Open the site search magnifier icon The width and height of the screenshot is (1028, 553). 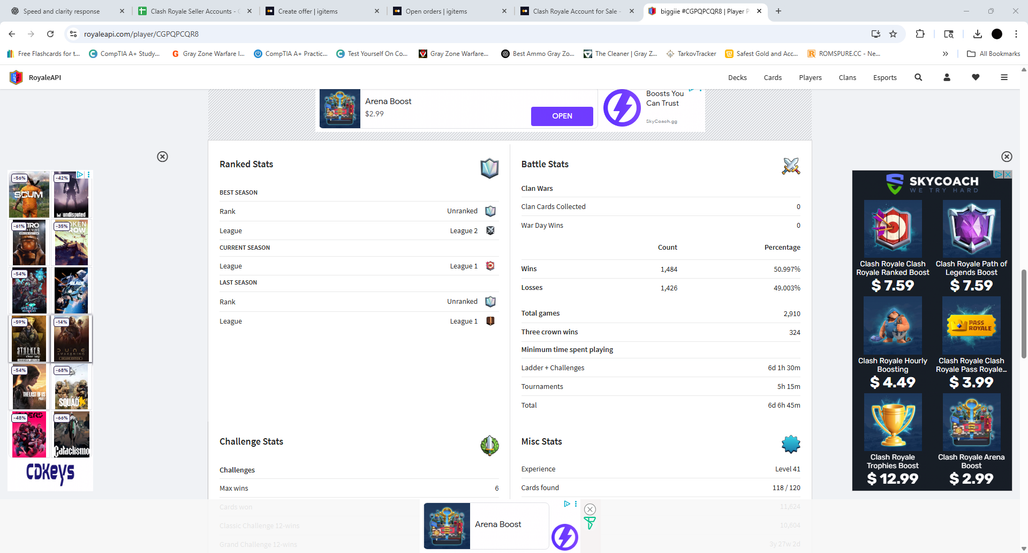click(x=918, y=77)
